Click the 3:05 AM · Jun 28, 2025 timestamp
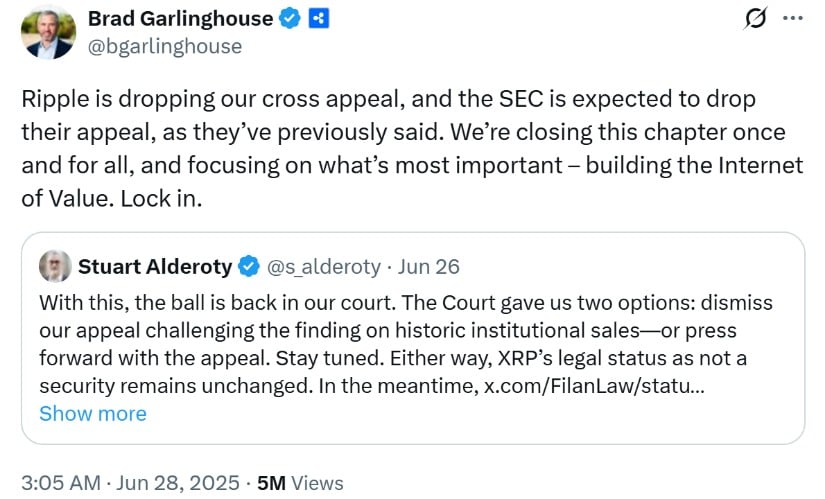 [130, 483]
